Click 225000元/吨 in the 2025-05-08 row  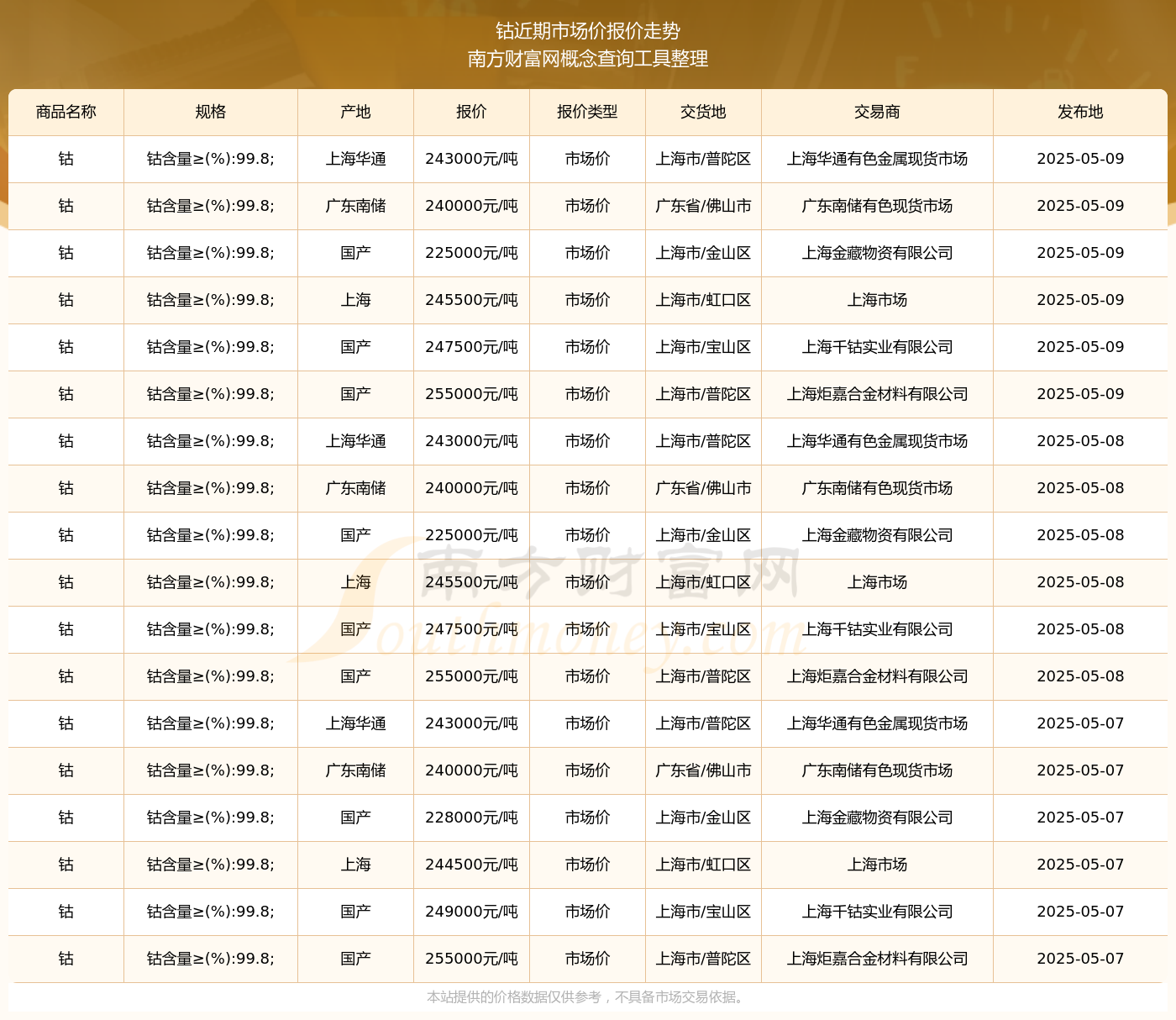(471, 535)
